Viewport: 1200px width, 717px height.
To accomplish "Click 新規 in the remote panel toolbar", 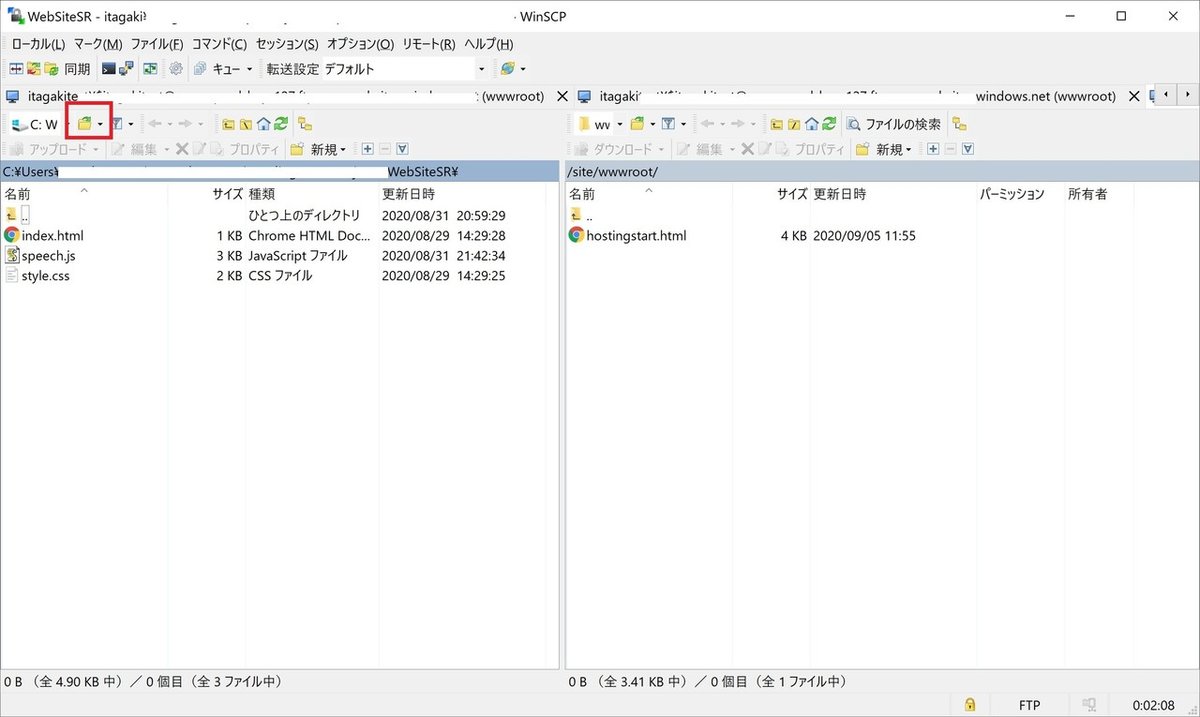I will coord(882,149).
